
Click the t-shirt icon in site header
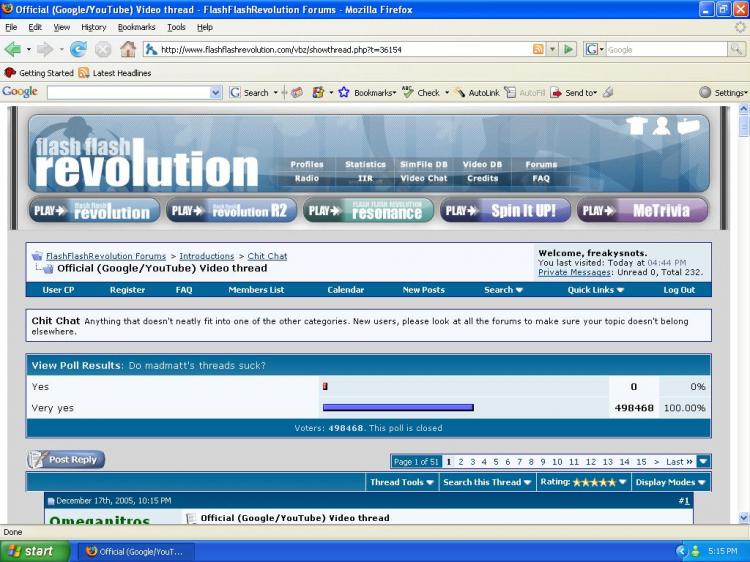tap(637, 126)
